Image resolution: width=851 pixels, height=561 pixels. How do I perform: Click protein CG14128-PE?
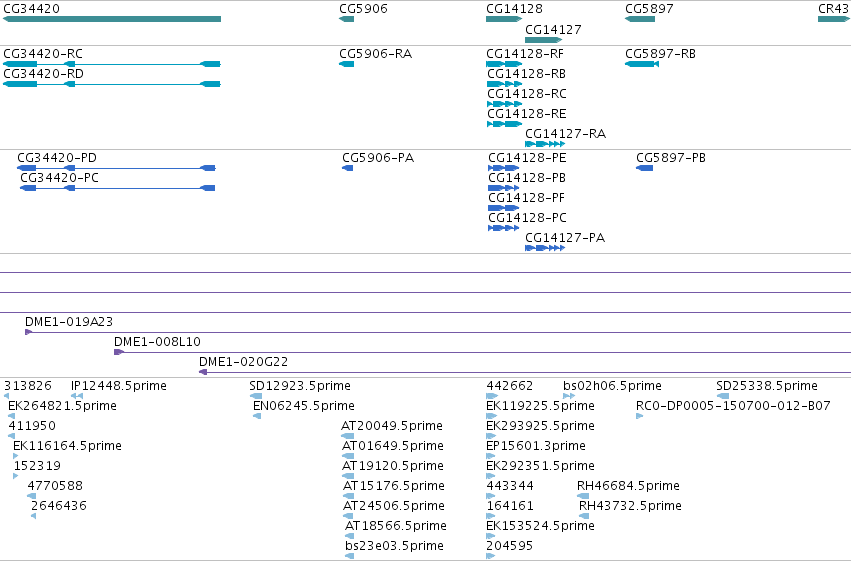pos(504,168)
